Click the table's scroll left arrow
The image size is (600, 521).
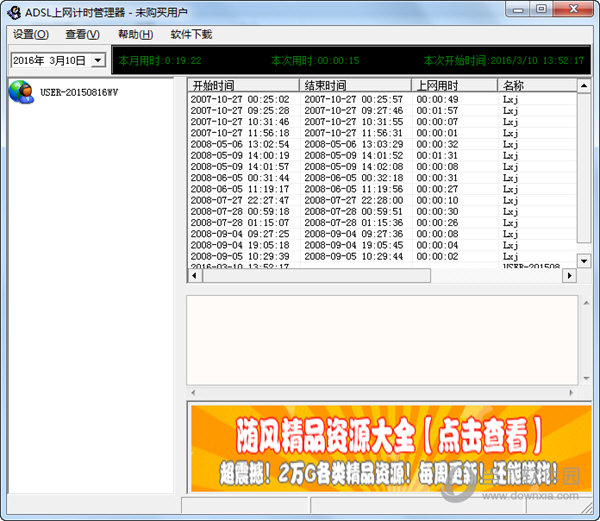click(195, 275)
